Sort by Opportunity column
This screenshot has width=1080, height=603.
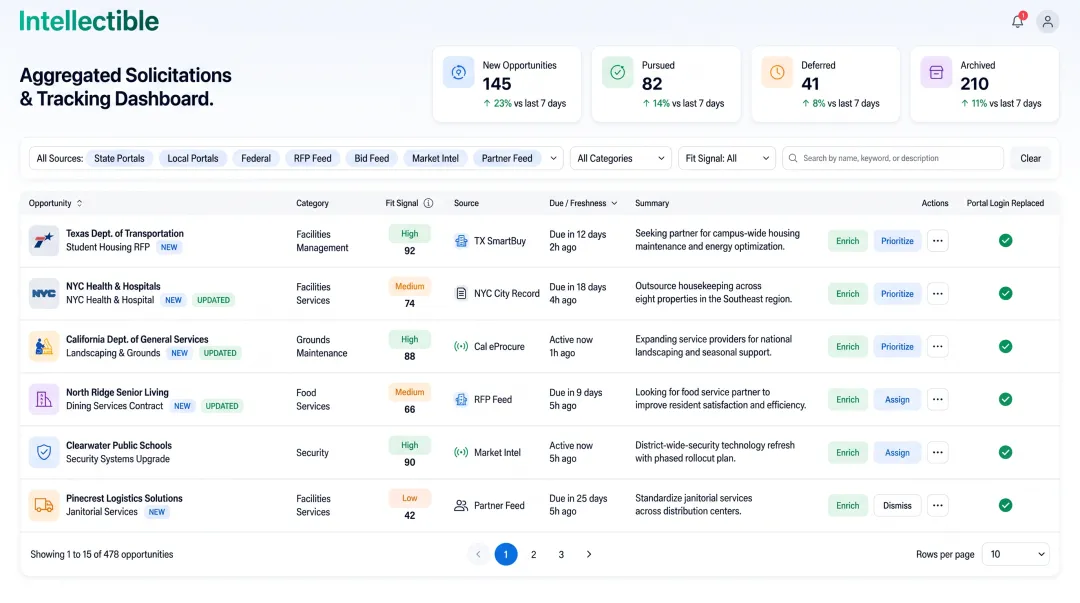[56, 203]
